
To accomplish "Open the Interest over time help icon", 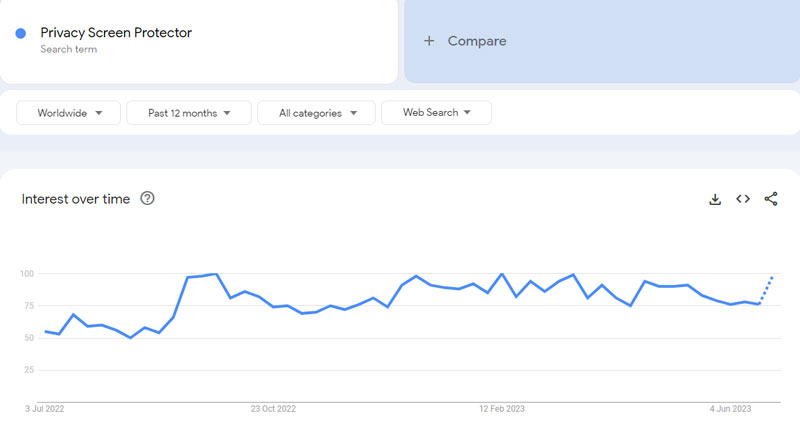I will coord(148,199).
